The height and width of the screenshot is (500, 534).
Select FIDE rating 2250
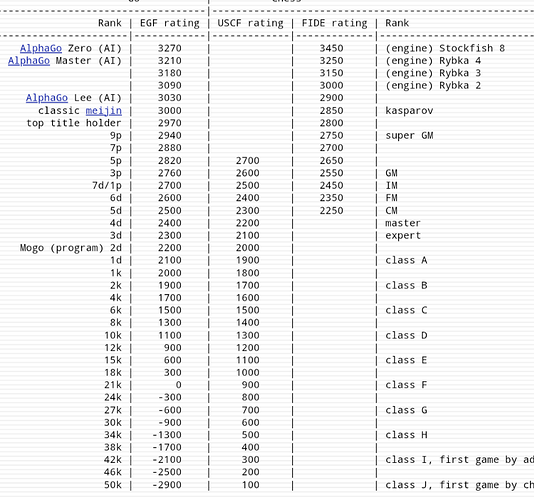[331, 210]
